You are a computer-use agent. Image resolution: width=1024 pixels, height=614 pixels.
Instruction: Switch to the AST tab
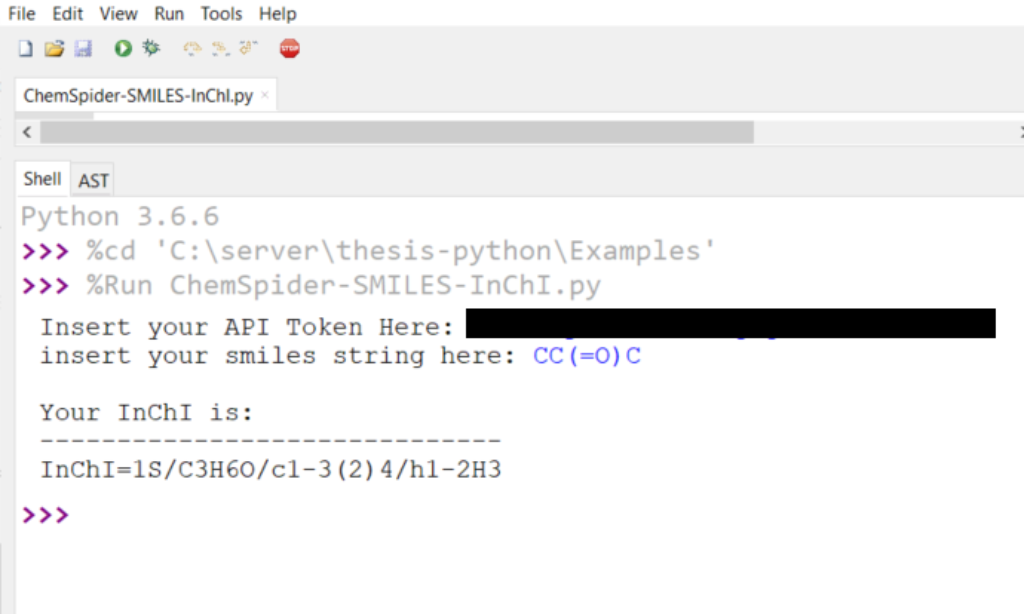coord(93,181)
